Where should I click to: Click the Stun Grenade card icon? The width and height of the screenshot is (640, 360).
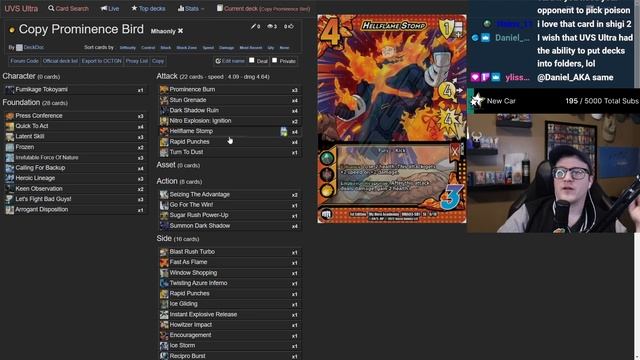tap(164, 100)
